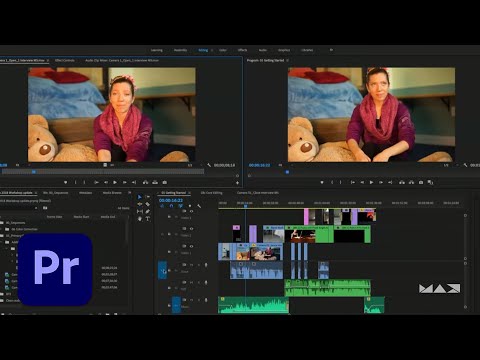Export frame camera icon in Program monitor
The height and width of the screenshot is (360, 480).
[x=421, y=182]
